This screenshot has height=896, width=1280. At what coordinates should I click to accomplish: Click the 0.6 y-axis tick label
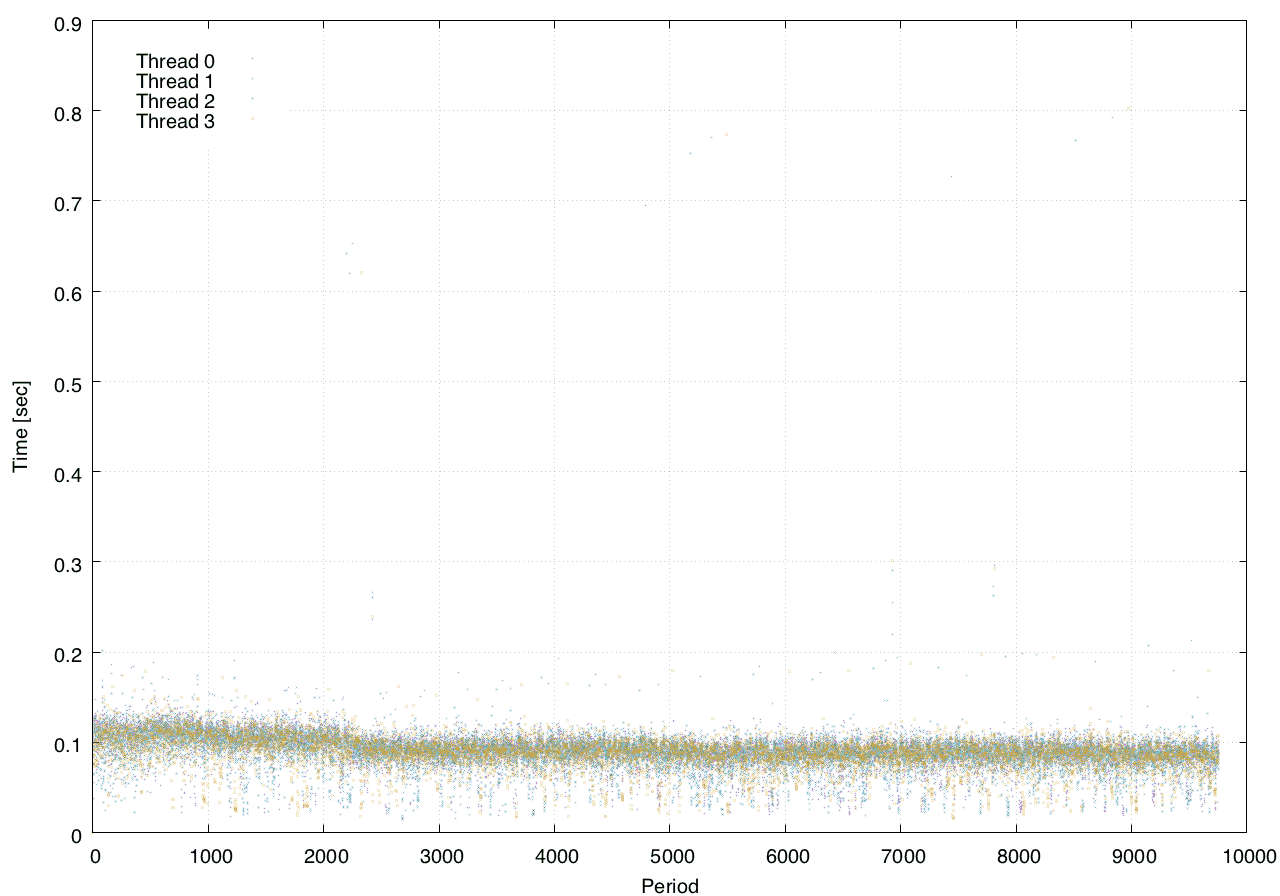click(x=67, y=292)
